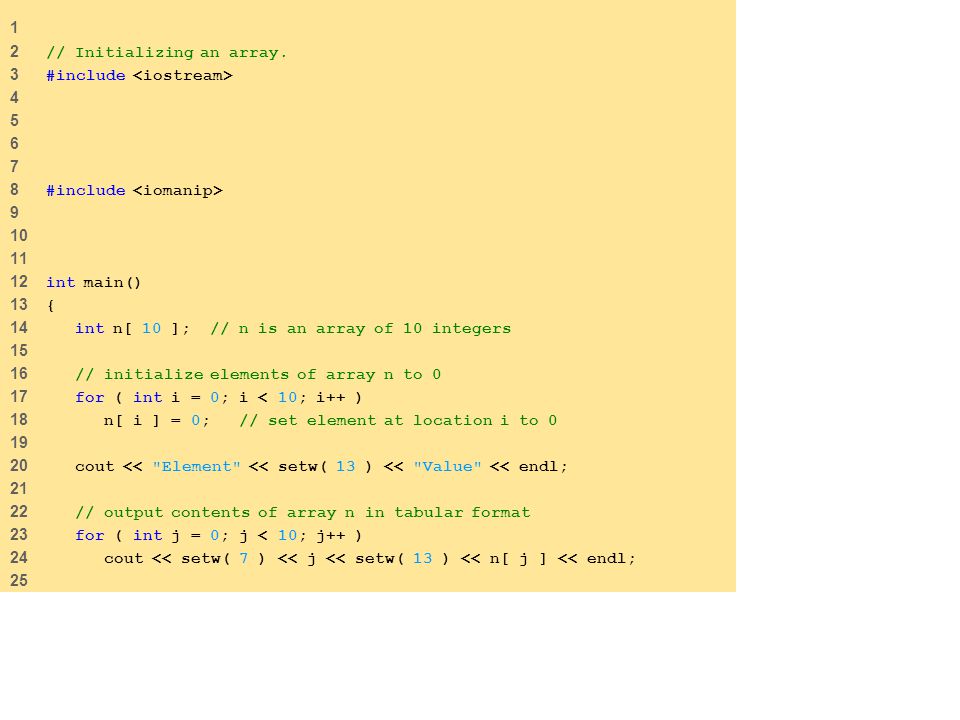Click the 'for ( int j = 0; j < 10; j++ )' loop
The height and width of the screenshot is (720, 960).
(x=219, y=536)
